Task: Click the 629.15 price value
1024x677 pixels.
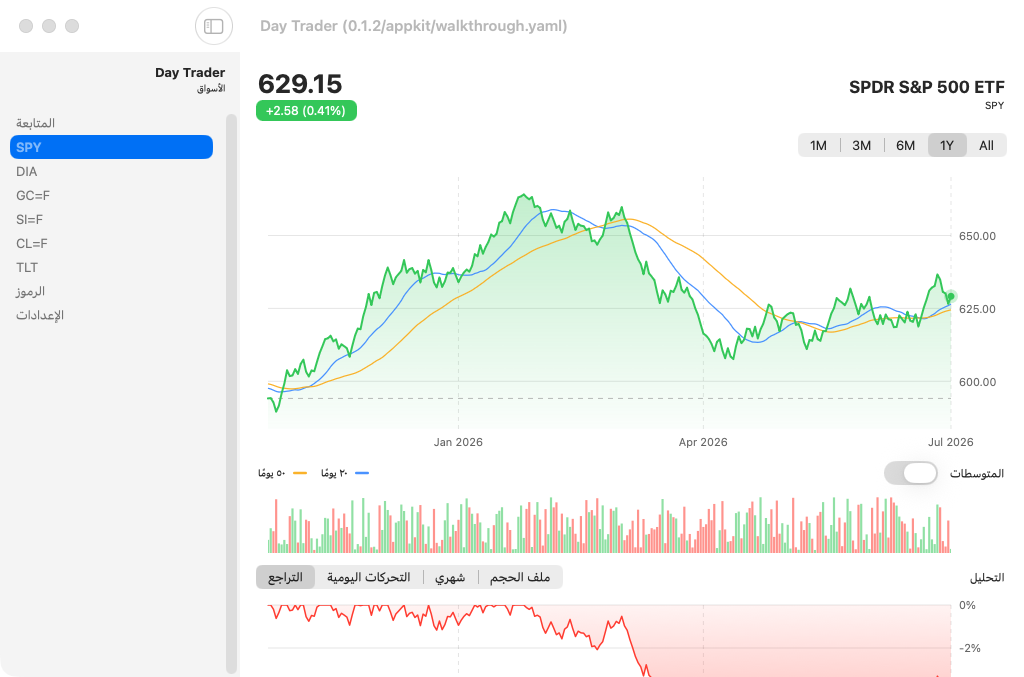Action: click(x=300, y=84)
